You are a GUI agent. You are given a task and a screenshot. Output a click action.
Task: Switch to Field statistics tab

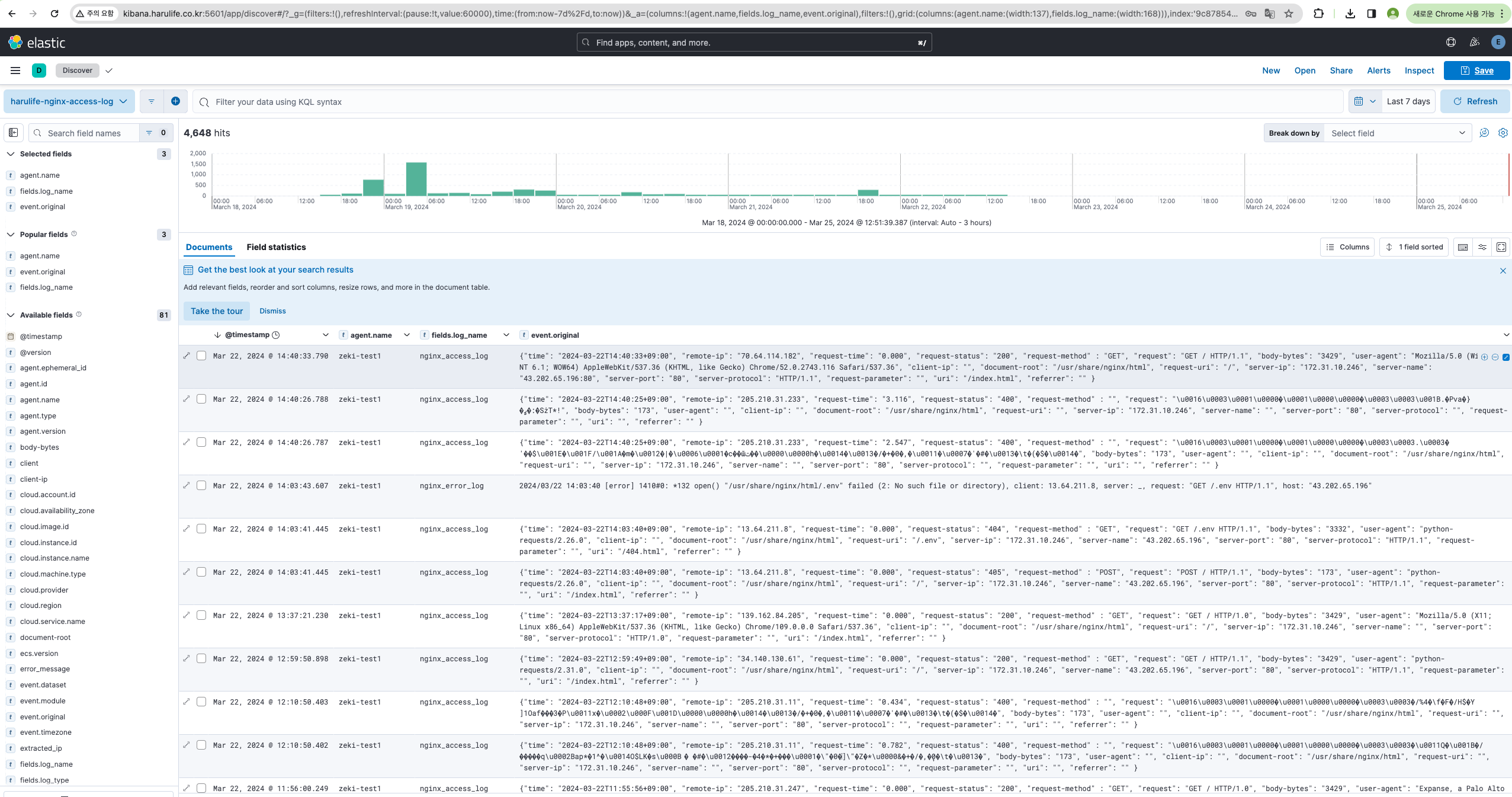coord(276,247)
